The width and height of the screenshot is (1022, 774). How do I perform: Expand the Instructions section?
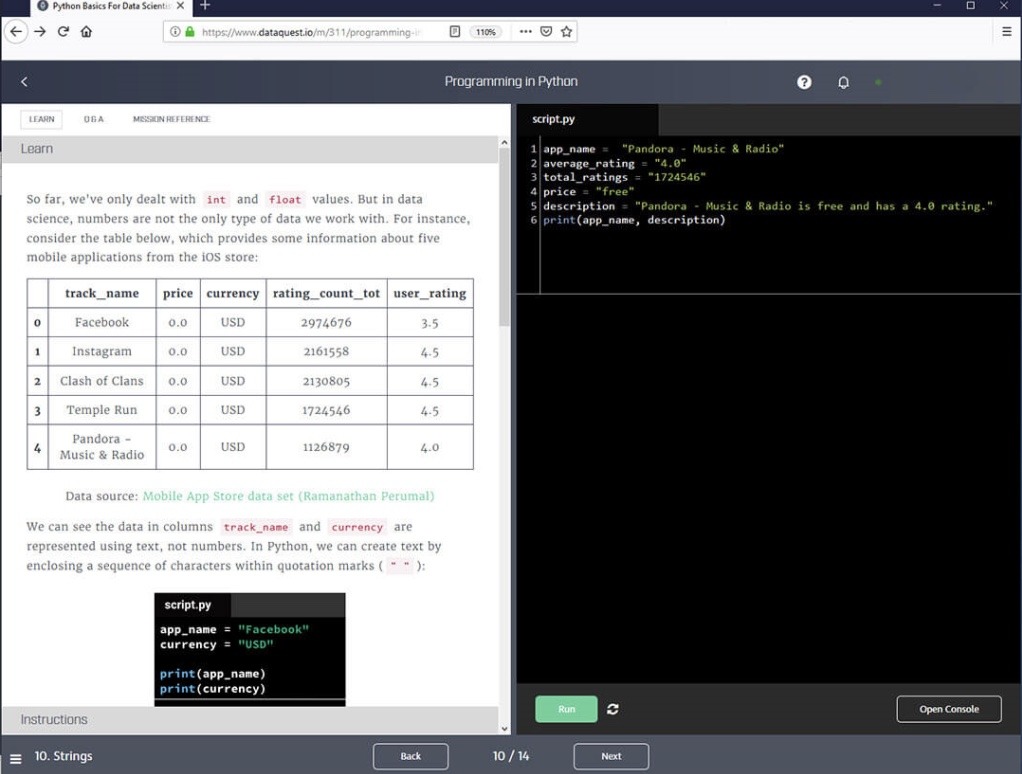click(250, 720)
